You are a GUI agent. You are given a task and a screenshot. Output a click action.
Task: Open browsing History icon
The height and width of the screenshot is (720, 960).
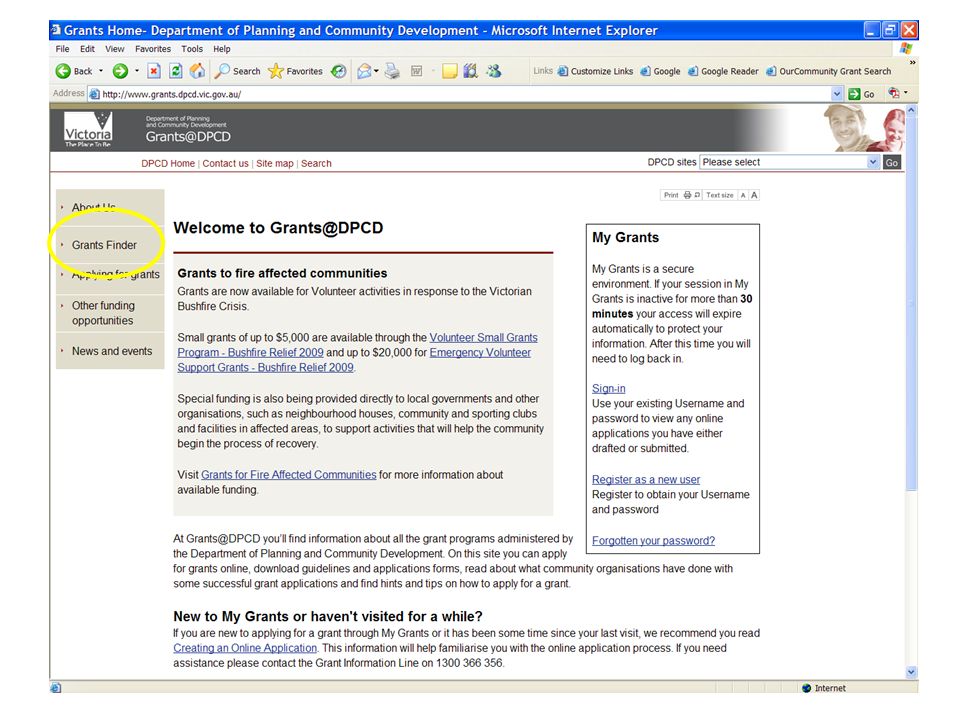tap(339, 72)
